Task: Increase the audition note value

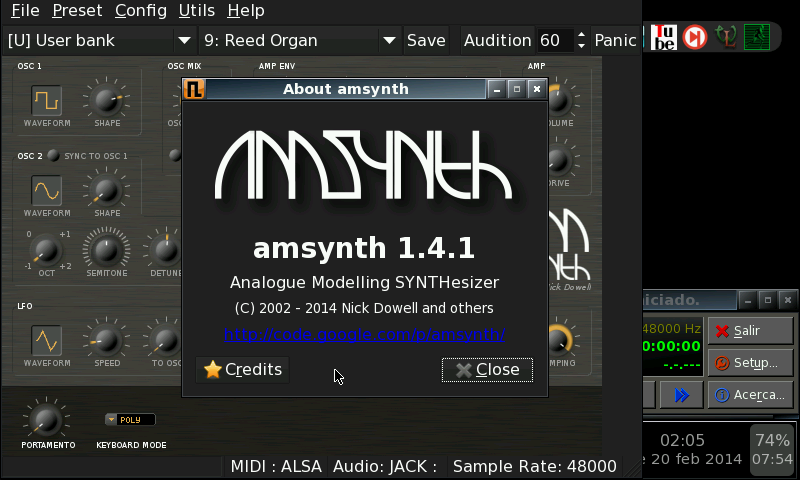Action: (581, 34)
